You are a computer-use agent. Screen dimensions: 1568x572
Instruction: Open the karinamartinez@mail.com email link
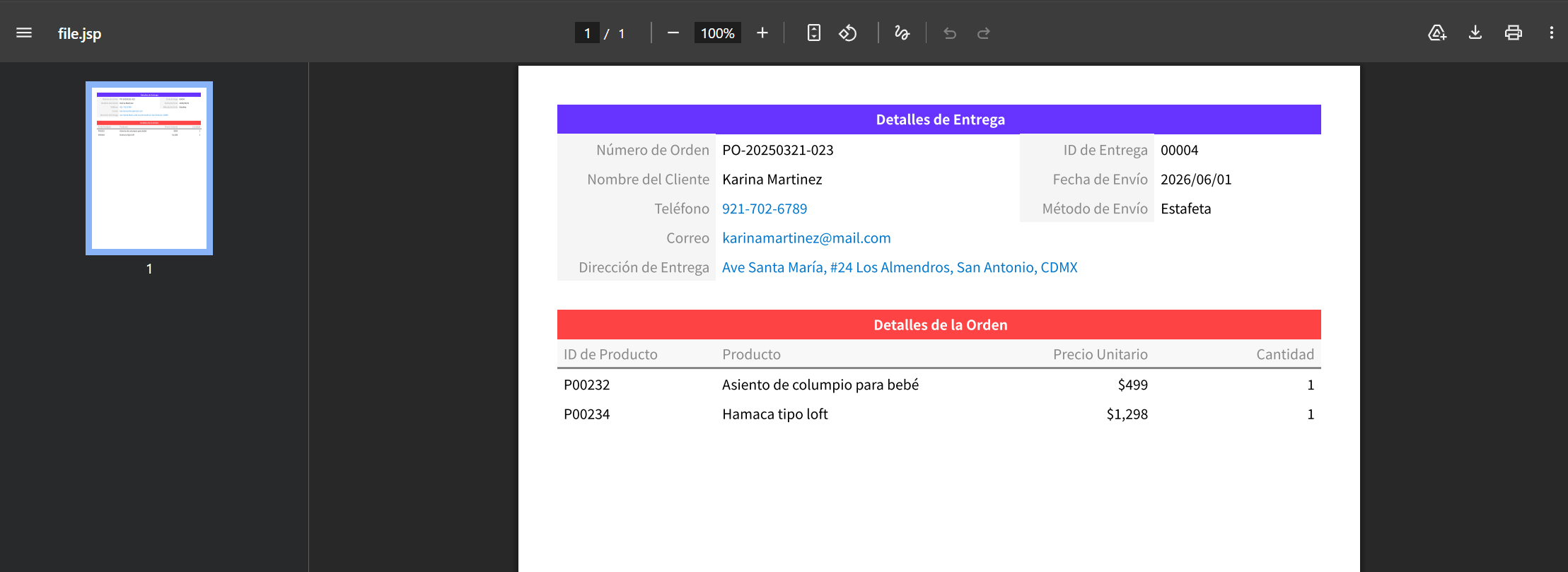coord(806,238)
